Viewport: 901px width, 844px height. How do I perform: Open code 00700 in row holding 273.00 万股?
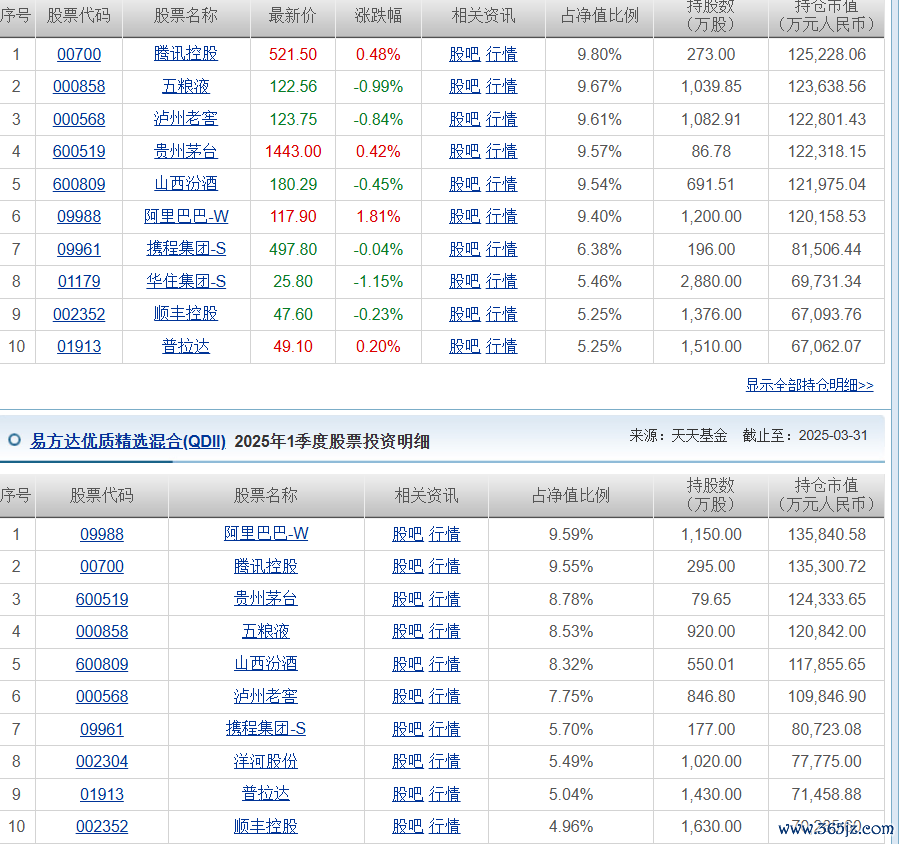point(79,54)
